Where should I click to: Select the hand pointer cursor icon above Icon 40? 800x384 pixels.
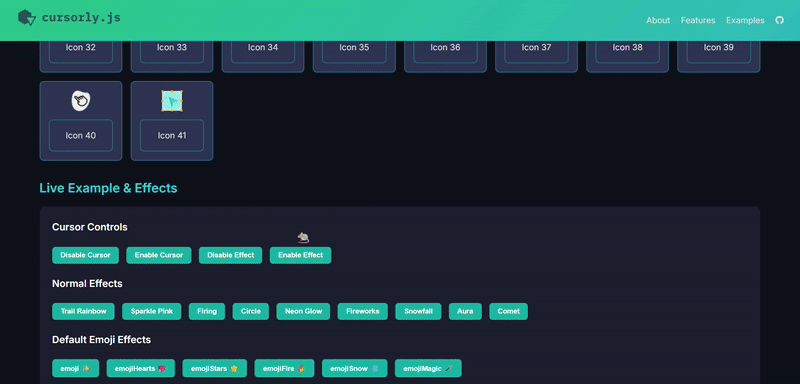(81, 100)
